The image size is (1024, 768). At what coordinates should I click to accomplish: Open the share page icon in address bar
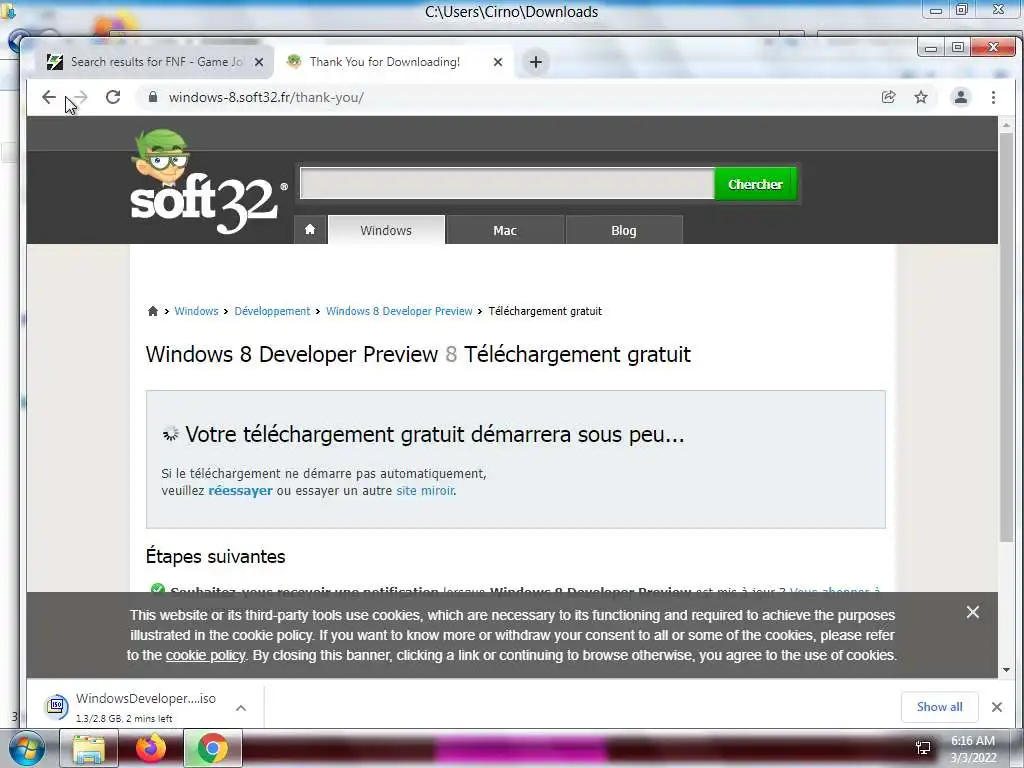point(888,97)
